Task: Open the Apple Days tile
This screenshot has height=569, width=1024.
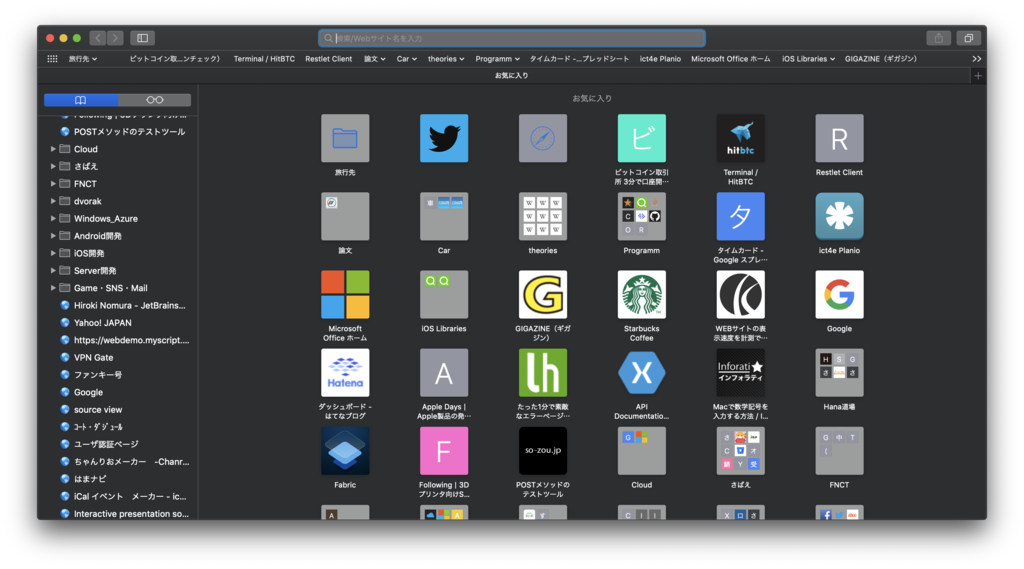Action: (444, 372)
